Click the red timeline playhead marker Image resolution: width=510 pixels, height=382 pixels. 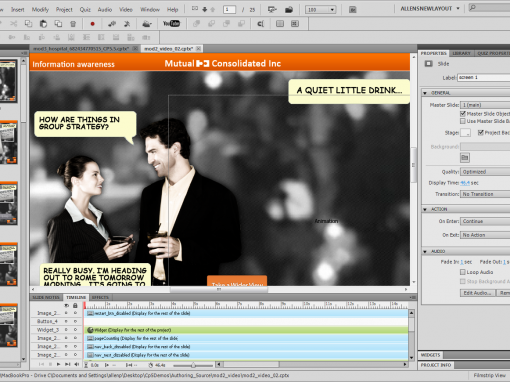click(x=85, y=305)
